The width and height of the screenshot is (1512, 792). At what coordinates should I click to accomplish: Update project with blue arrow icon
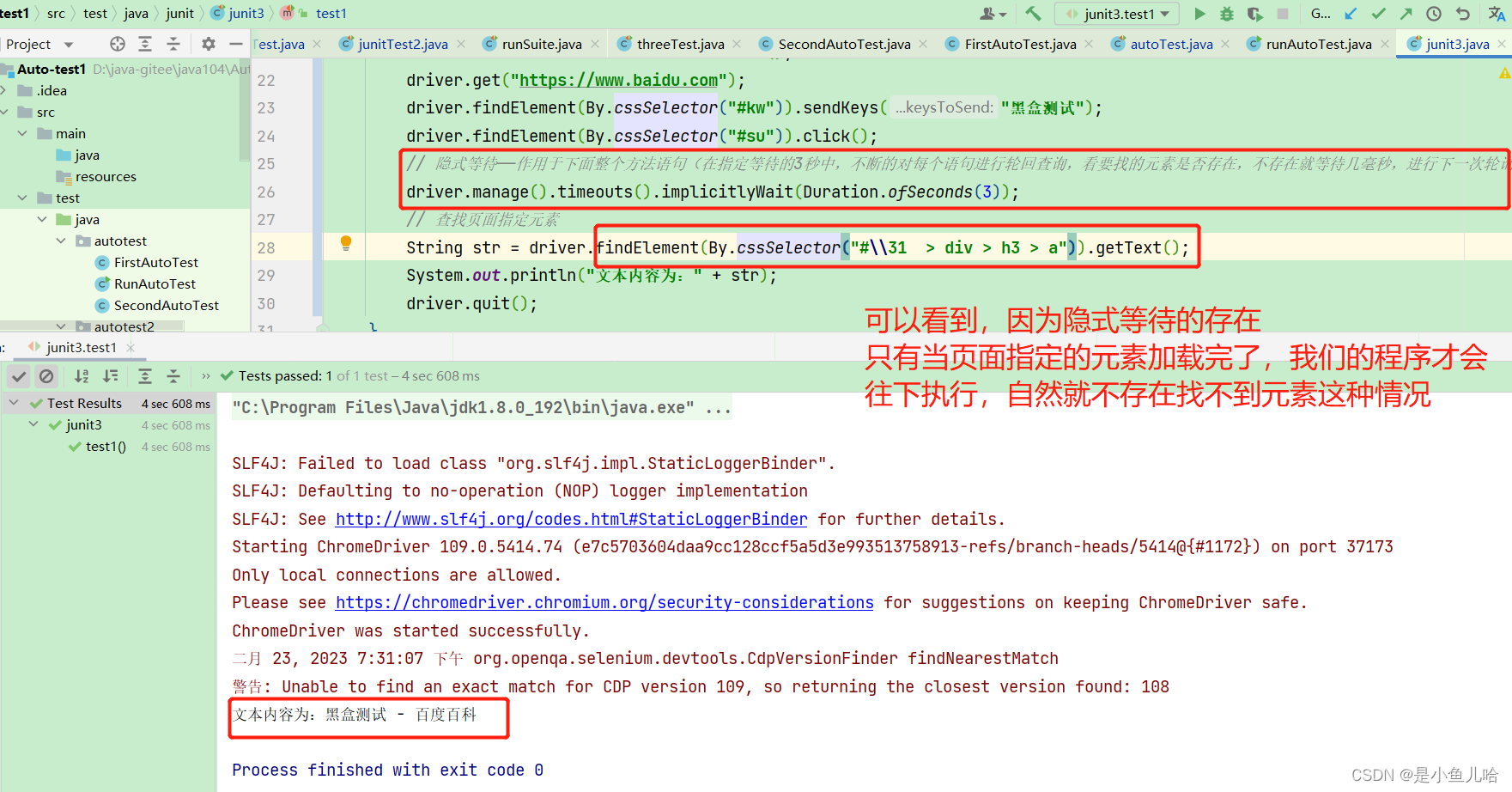[1351, 14]
